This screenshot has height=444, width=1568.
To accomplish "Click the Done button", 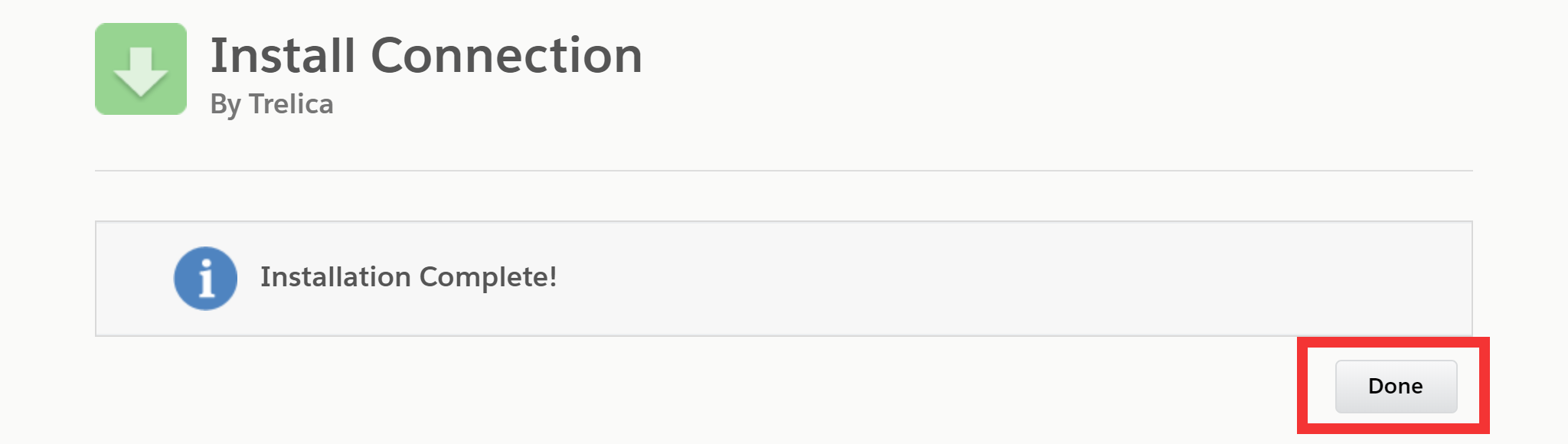I will point(1396,386).
